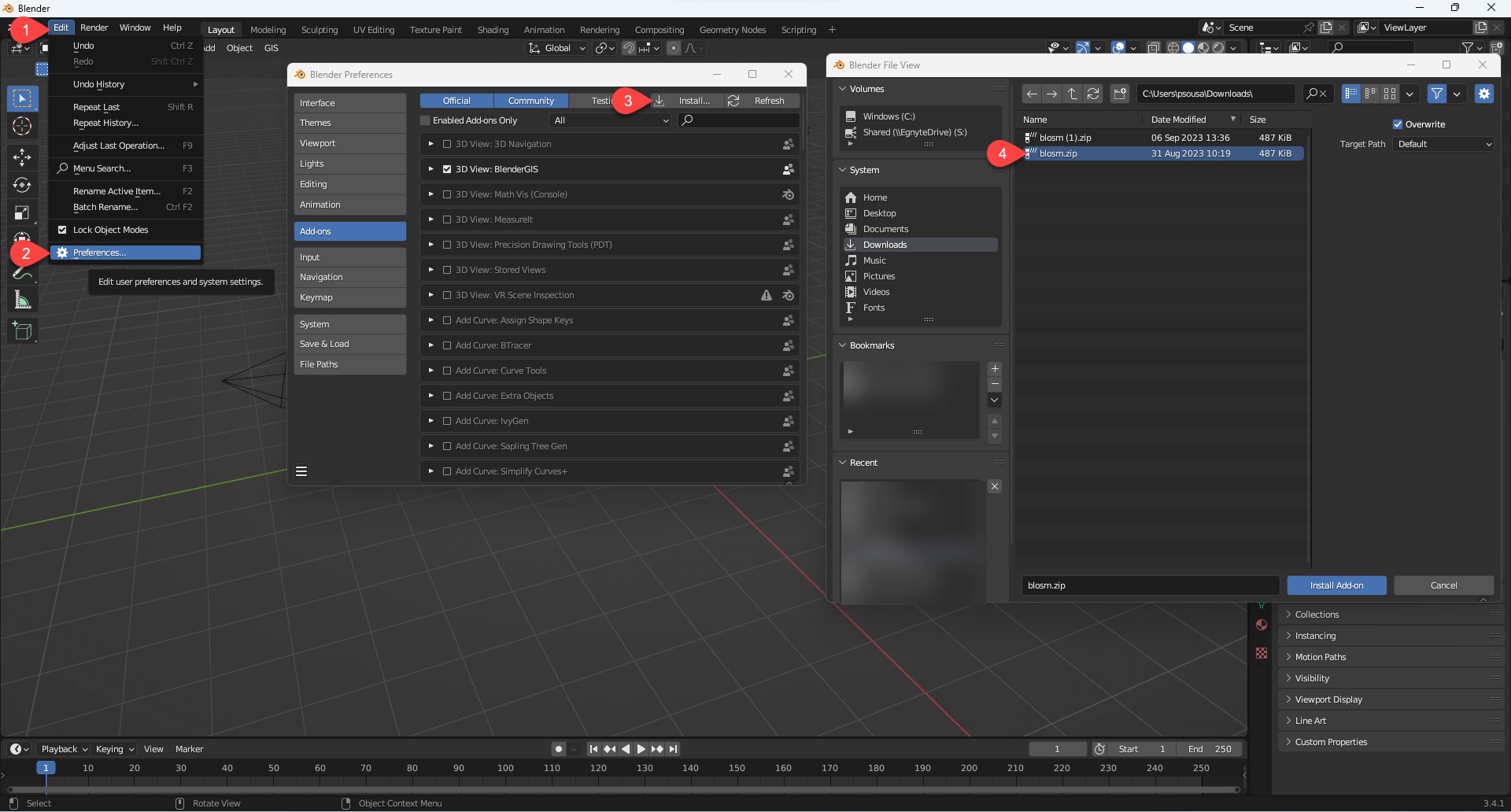
Task: Enable 3D View: MeasureIt add-on
Action: (x=447, y=220)
